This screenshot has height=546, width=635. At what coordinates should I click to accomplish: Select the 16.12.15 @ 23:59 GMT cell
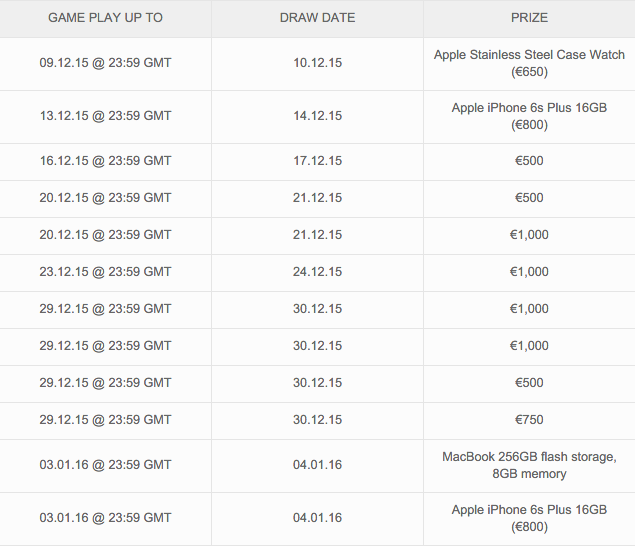(105, 161)
